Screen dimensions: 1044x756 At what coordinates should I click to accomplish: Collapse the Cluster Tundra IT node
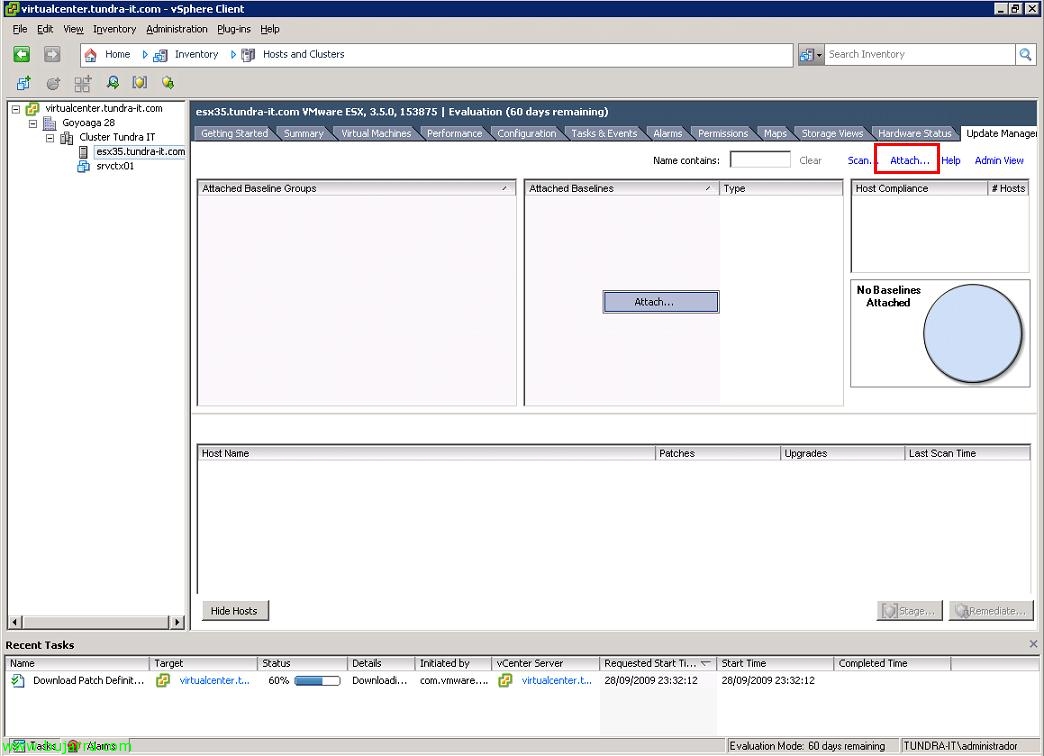pos(50,139)
